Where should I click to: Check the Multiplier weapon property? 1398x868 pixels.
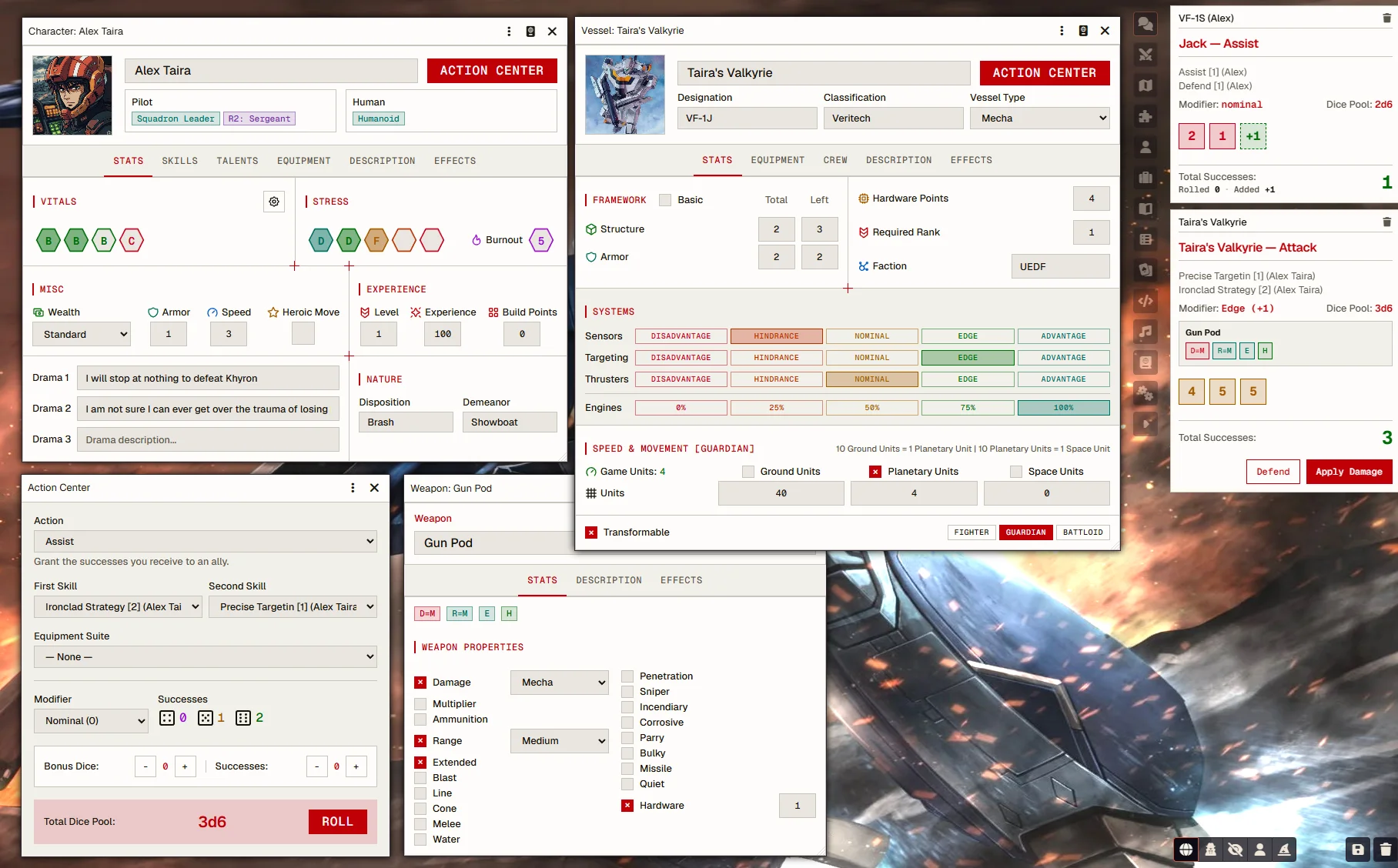point(420,704)
